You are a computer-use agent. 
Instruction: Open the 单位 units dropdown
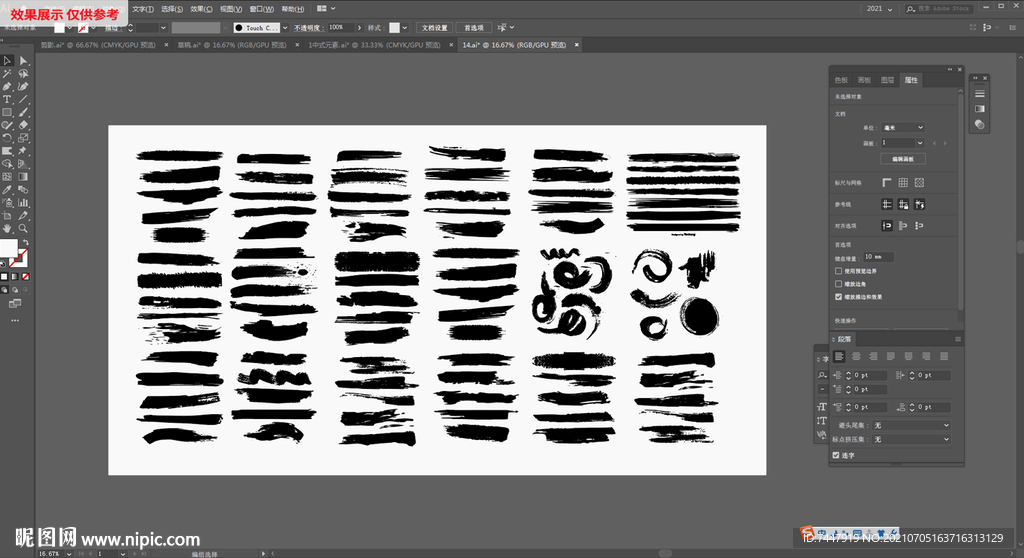[905, 128]
